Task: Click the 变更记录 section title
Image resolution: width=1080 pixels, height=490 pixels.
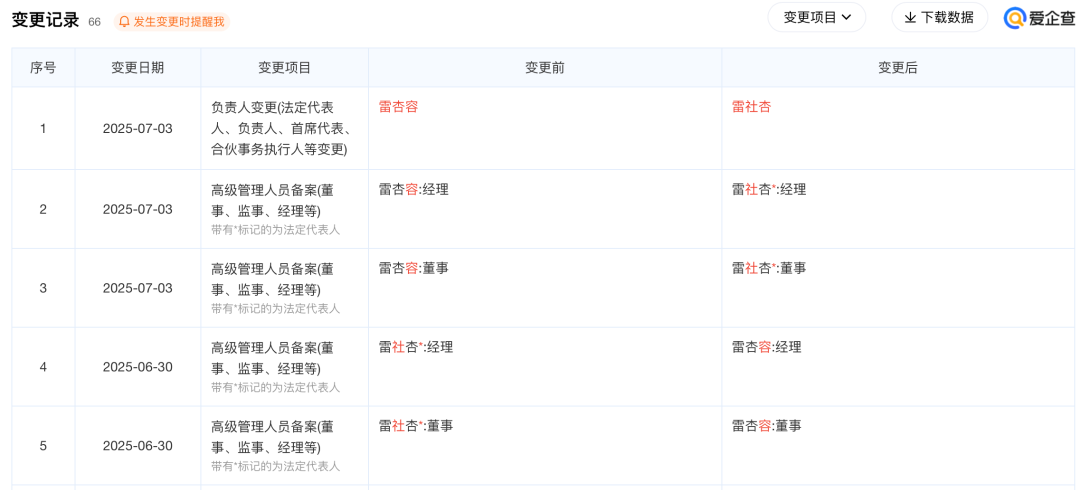Action: [x=45, y=20]
